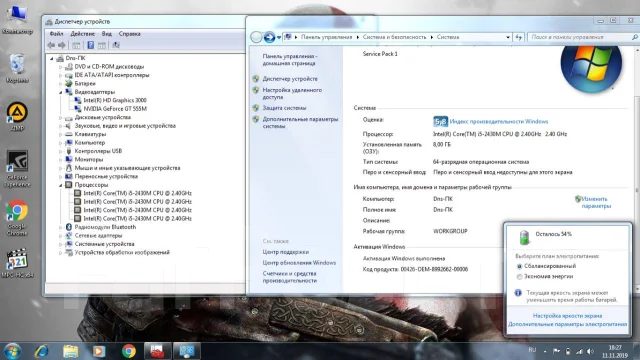Viewport: 640px width, 360px height.
Task: Open MPC-HC x64 desktop shortcut
Action: (17, 263)
